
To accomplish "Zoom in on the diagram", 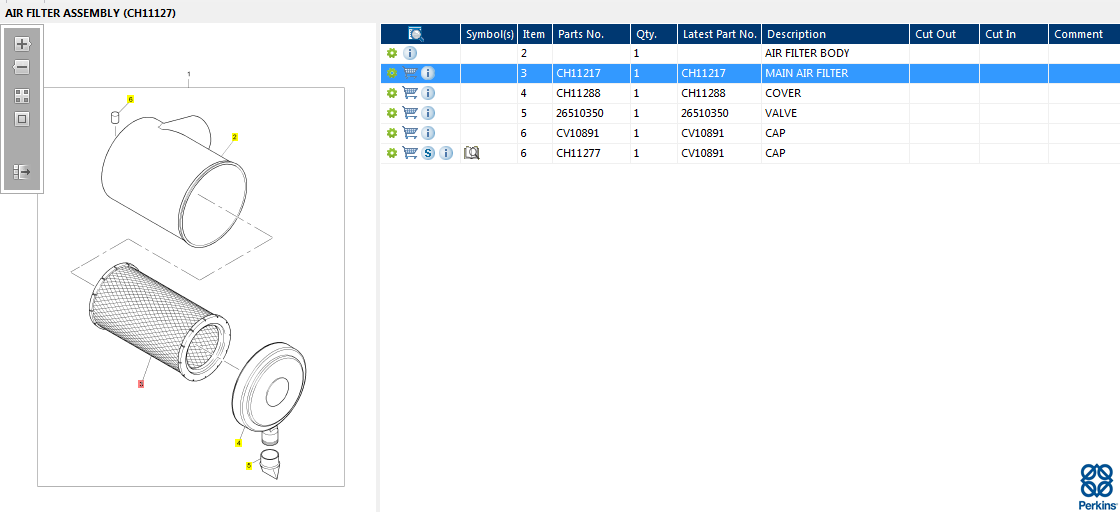I will coord(22,45).
